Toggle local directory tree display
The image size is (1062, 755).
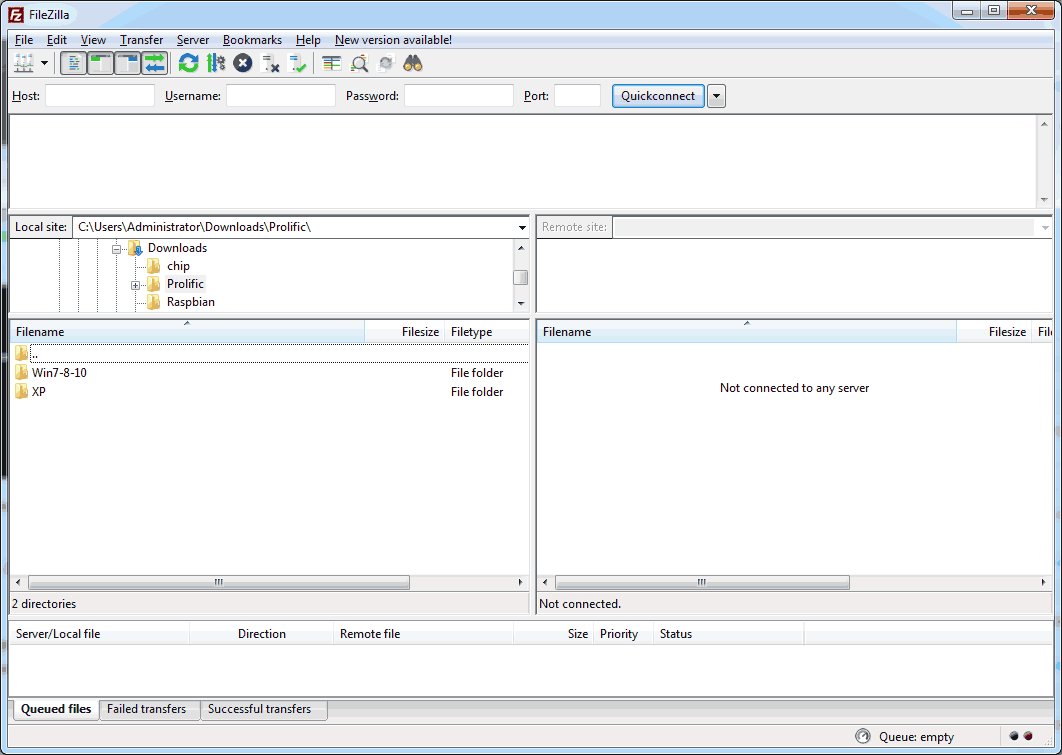point(100,64)
